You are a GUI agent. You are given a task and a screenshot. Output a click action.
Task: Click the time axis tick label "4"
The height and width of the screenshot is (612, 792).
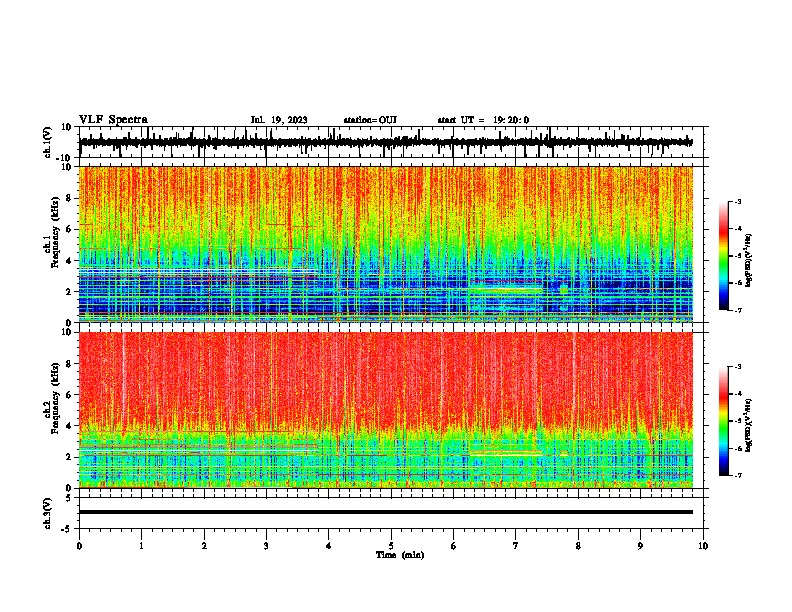[329, 546]
